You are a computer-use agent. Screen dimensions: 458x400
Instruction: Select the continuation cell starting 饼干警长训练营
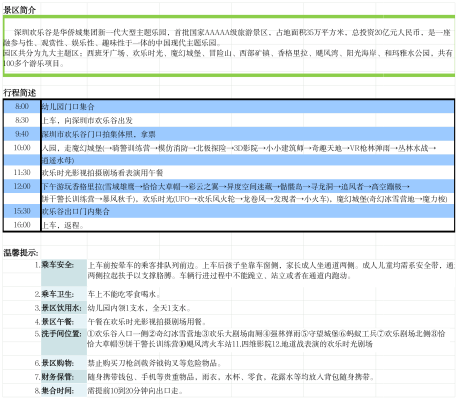[248, 199]
